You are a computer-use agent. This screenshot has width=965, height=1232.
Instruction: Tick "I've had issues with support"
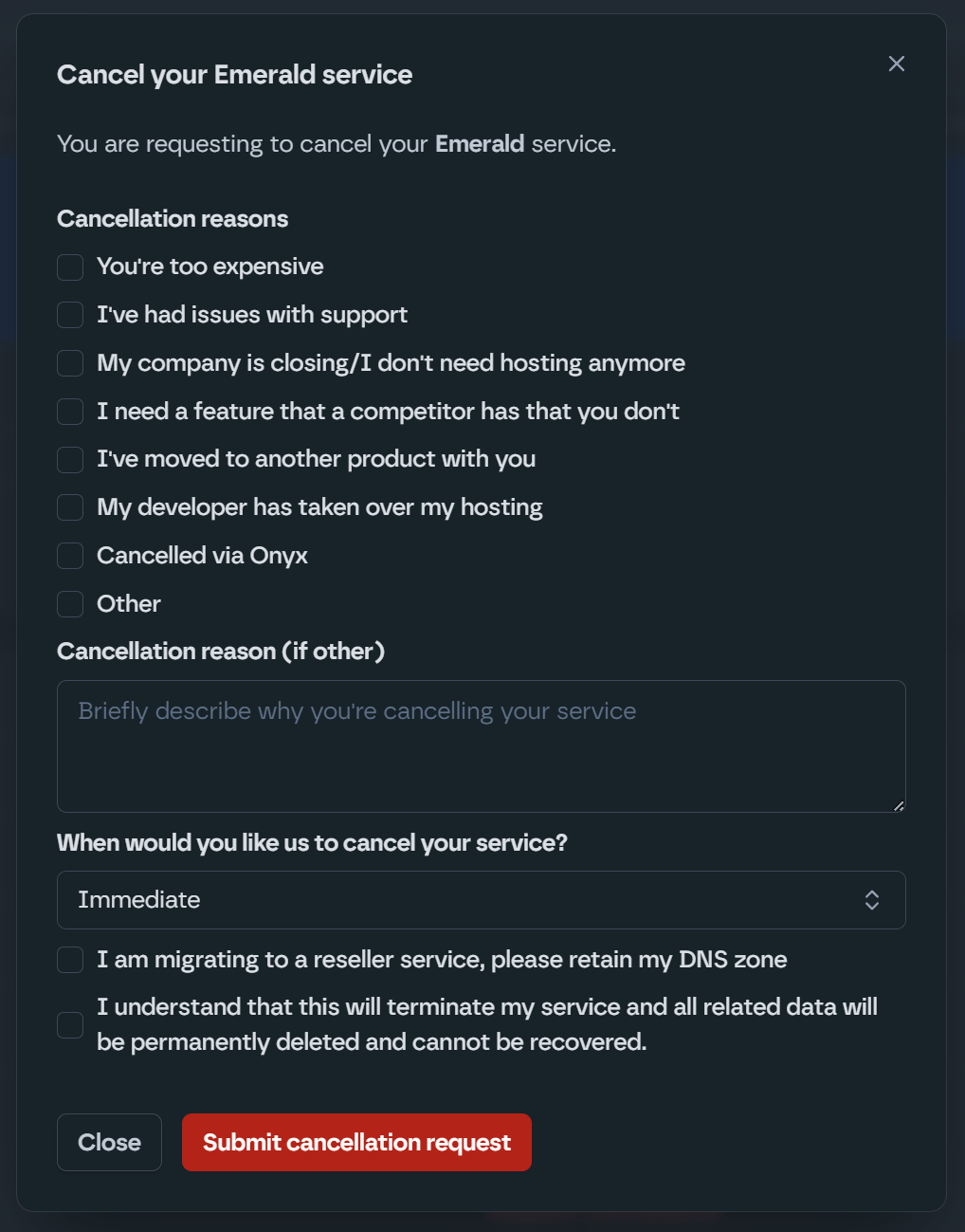(70, 315)
